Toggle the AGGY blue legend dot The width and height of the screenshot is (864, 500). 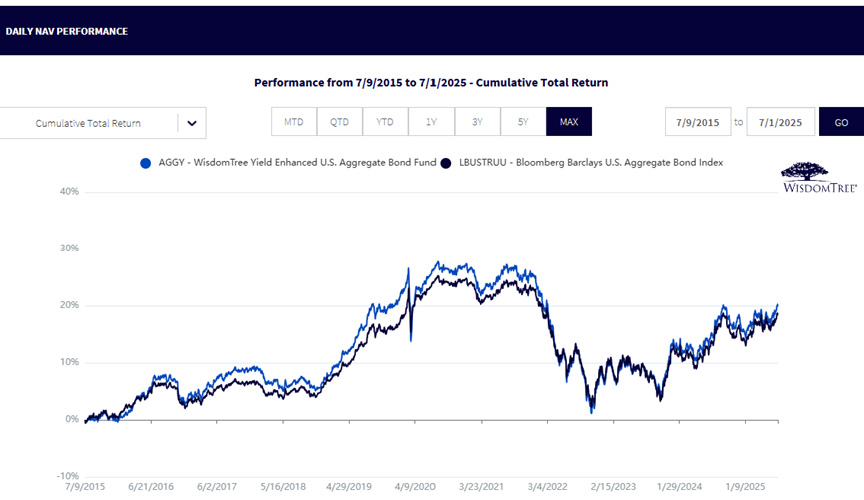(145, 163)
